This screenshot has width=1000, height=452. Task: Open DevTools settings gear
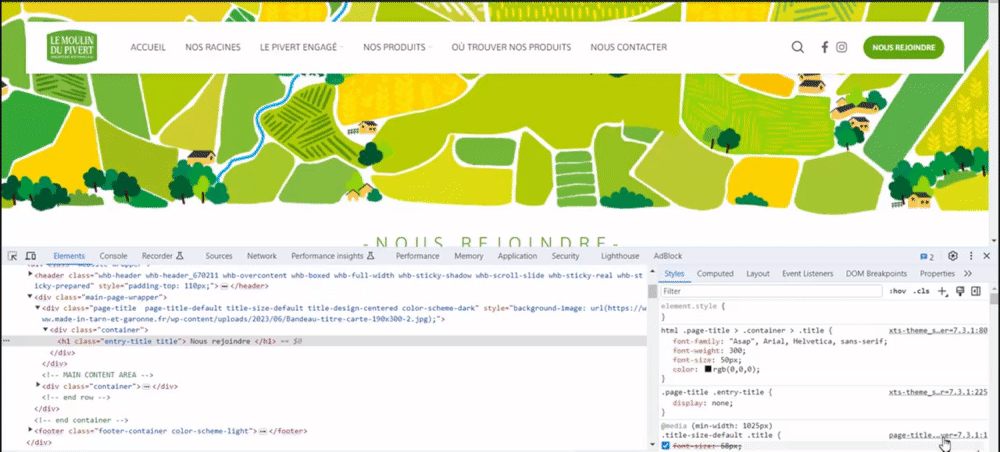point(953,256)
